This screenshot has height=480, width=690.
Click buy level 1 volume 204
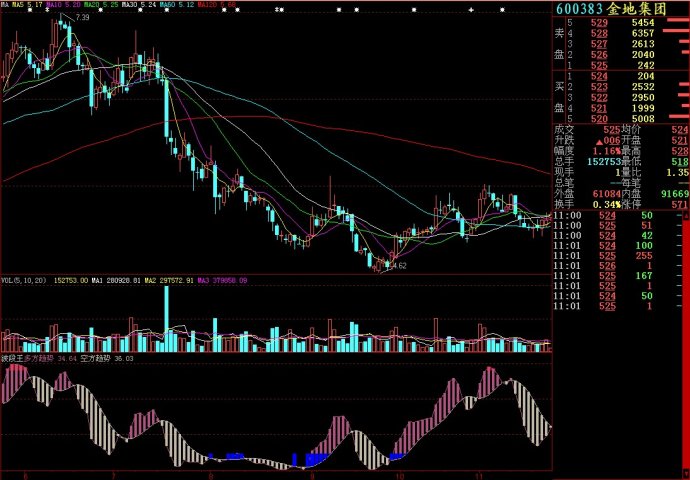point(646,76)
